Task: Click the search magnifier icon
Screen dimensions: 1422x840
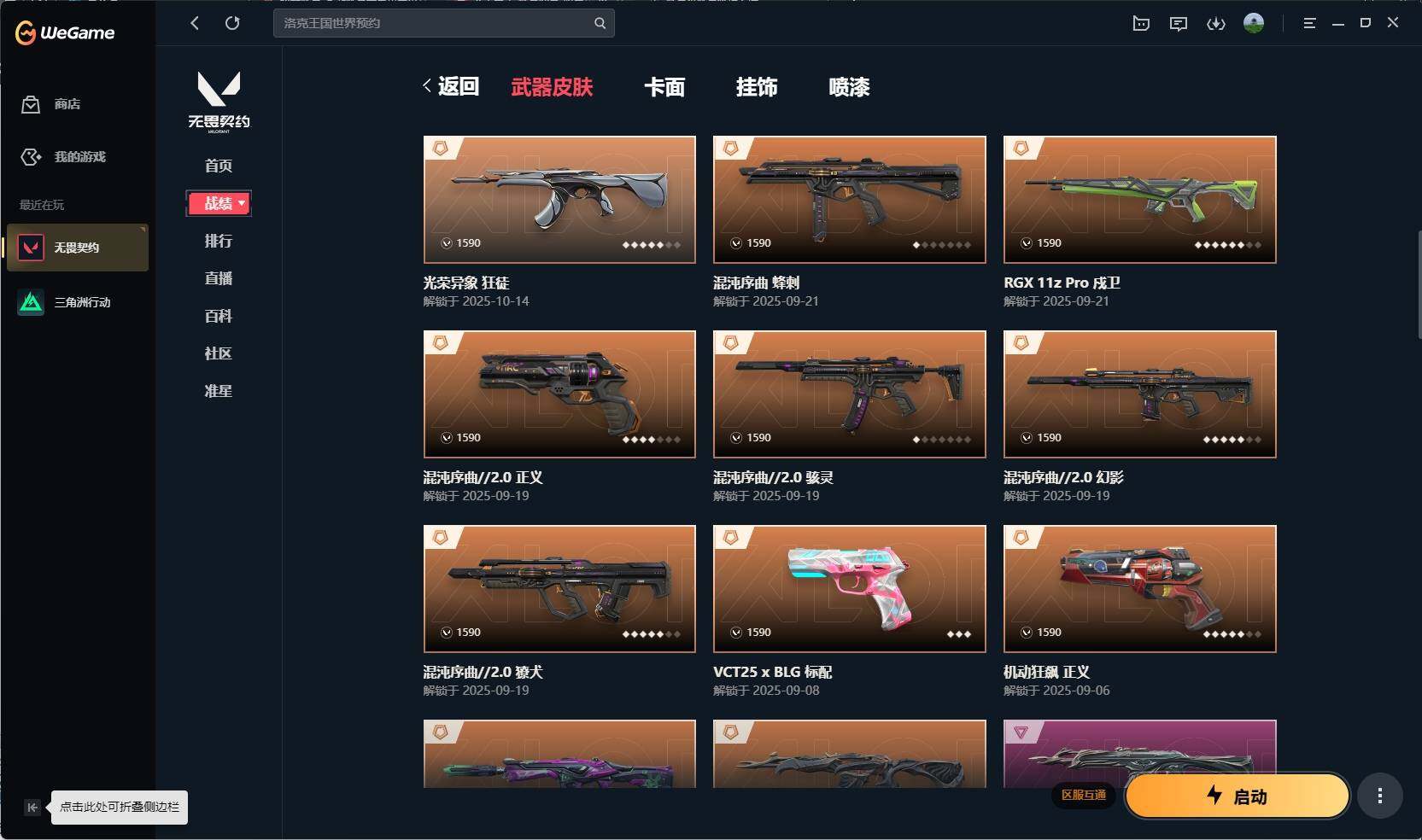Action: tap(600, 23)
